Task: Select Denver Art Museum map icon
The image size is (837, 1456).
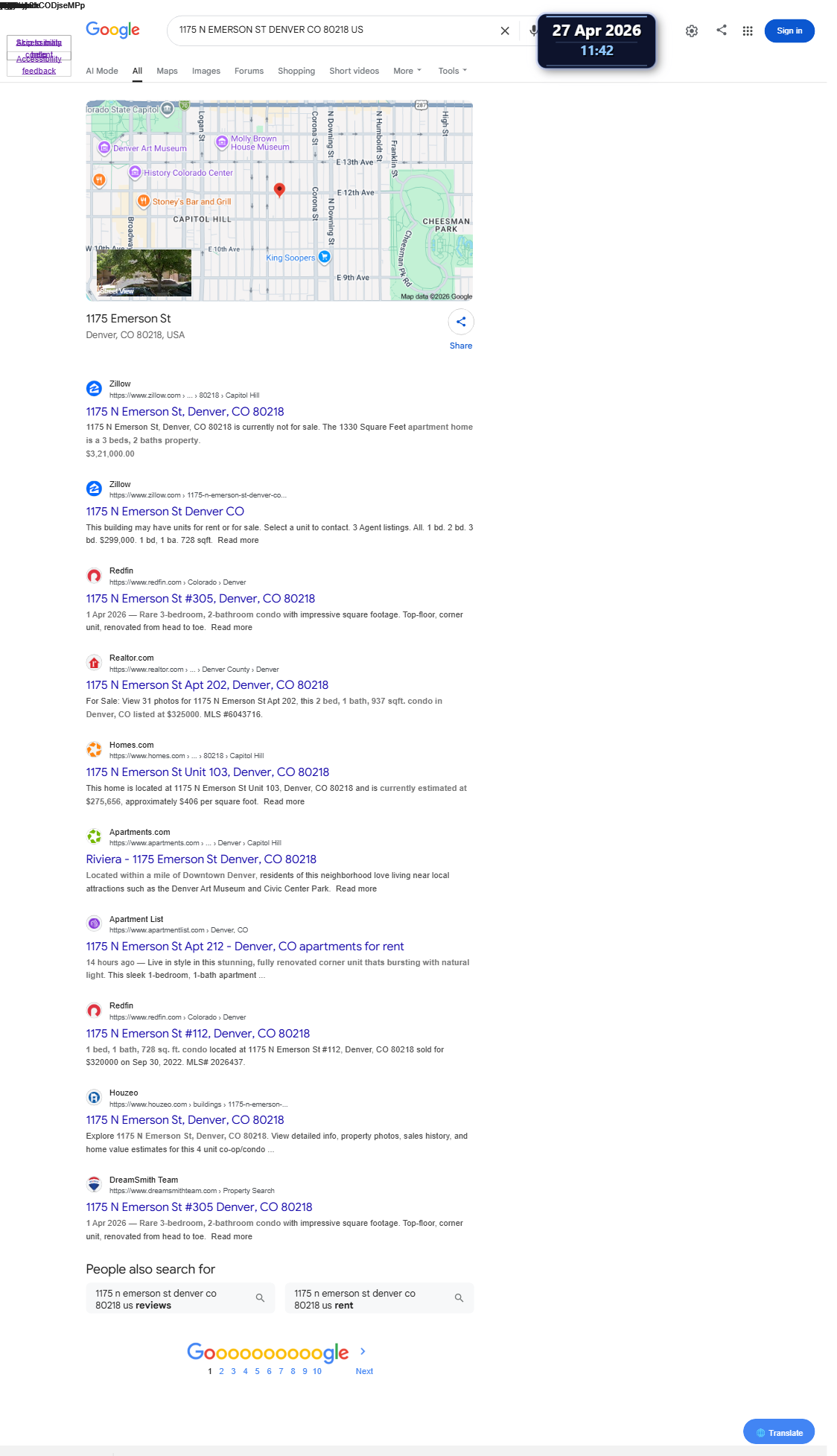Action: [x=104, y=147]
